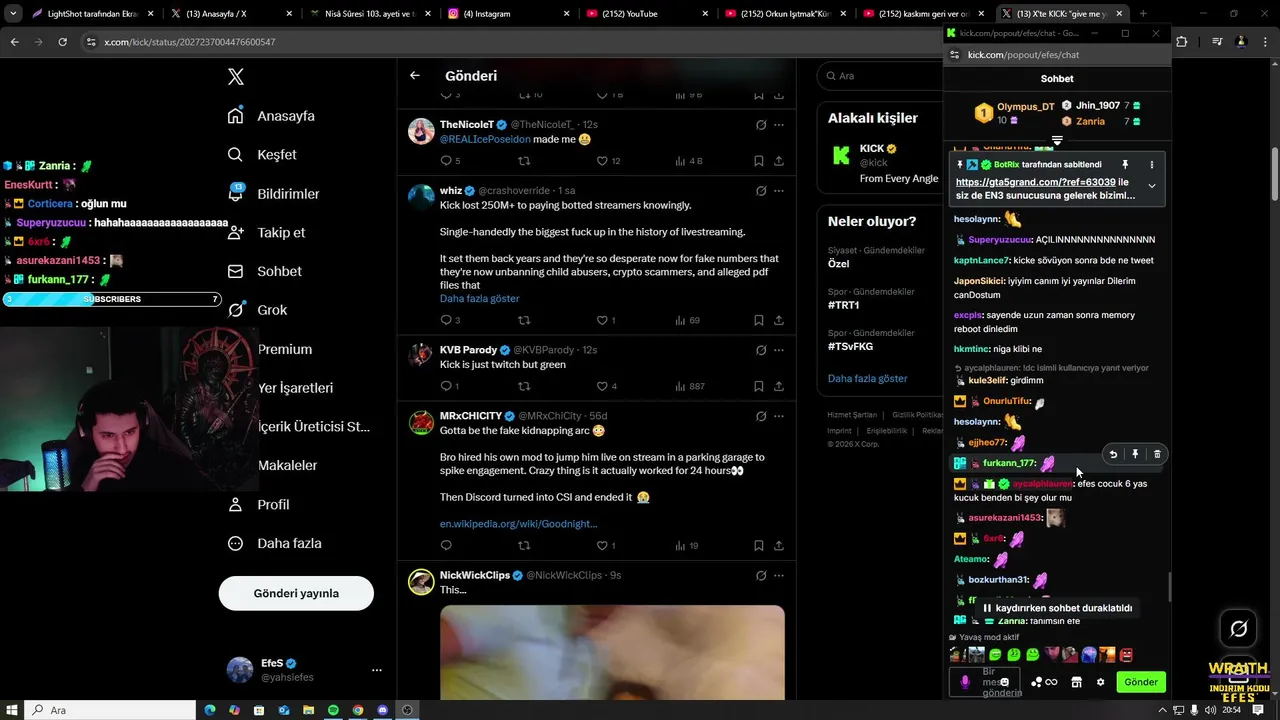Open Grok from the X sidebar
Screen dimensions: 1280x720
(x=257, y=310)
